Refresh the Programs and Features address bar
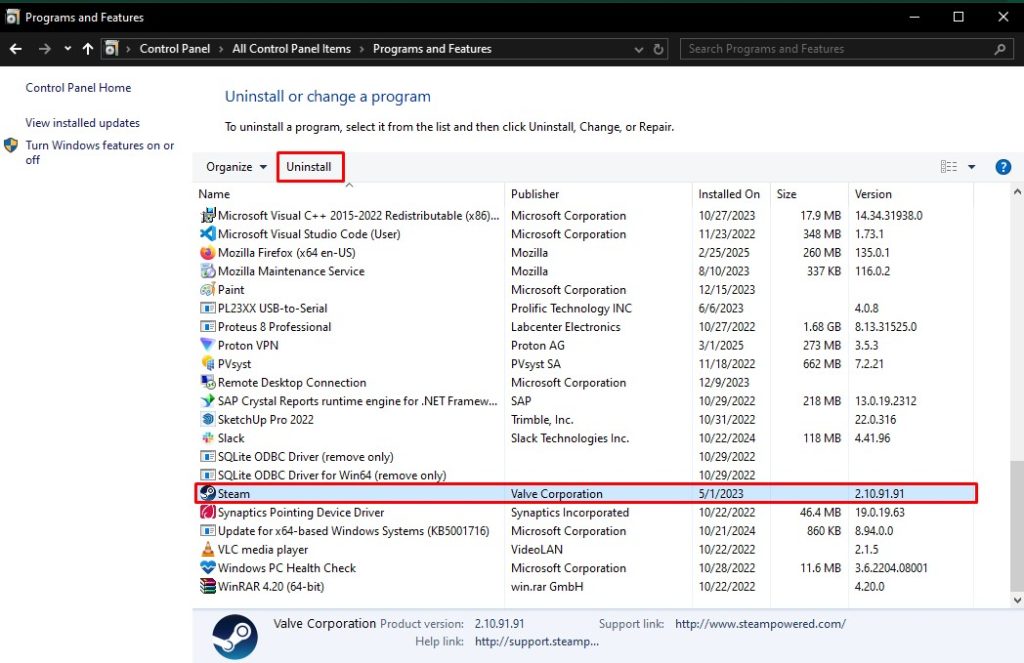Image resolution: width=1024 pixels, height=663 pixels. [x=658, y=49]
